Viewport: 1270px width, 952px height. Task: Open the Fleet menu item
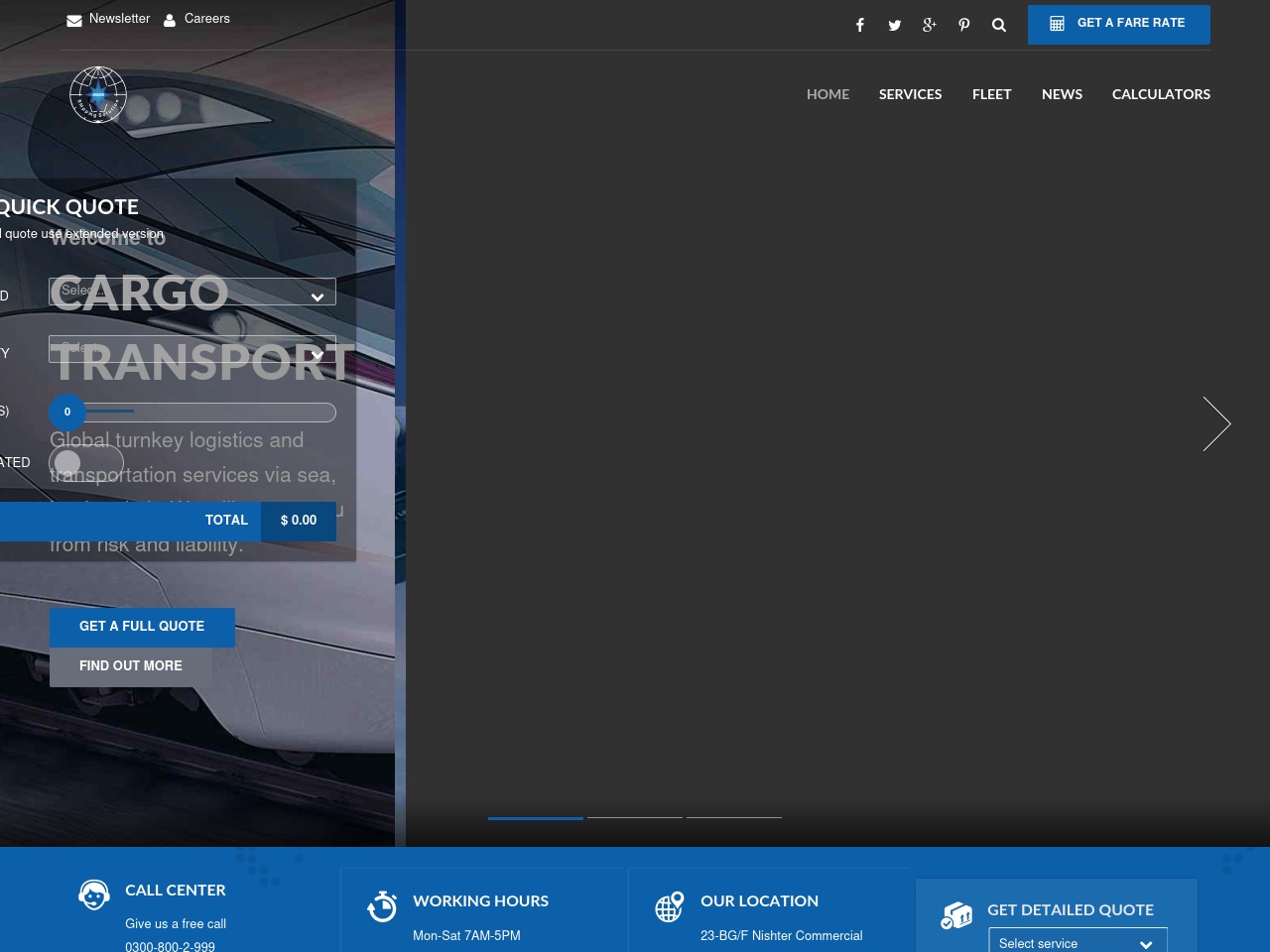[991, 94]
